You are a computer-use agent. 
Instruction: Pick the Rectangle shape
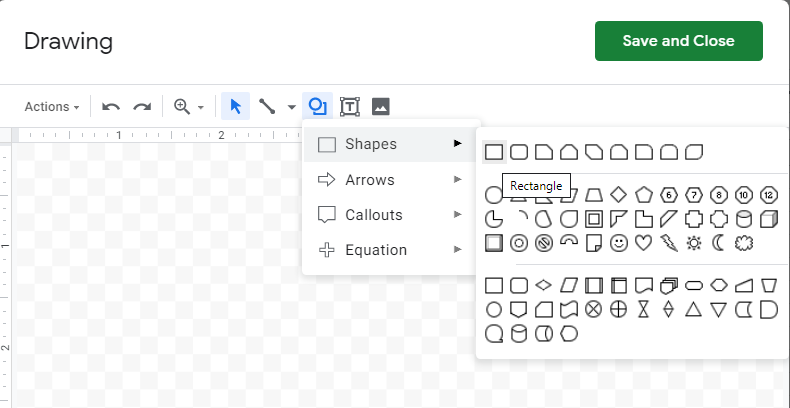(494, 152)
